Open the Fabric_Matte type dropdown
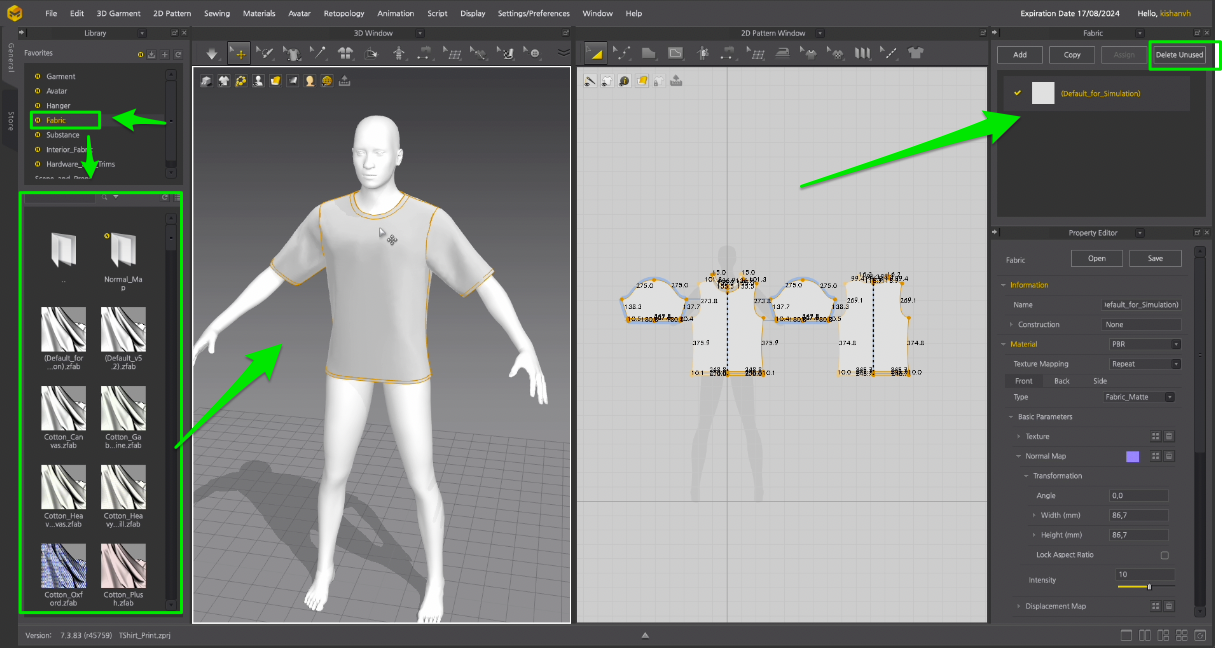Viewport: 1223px width, 648px height. point(1139,397)
